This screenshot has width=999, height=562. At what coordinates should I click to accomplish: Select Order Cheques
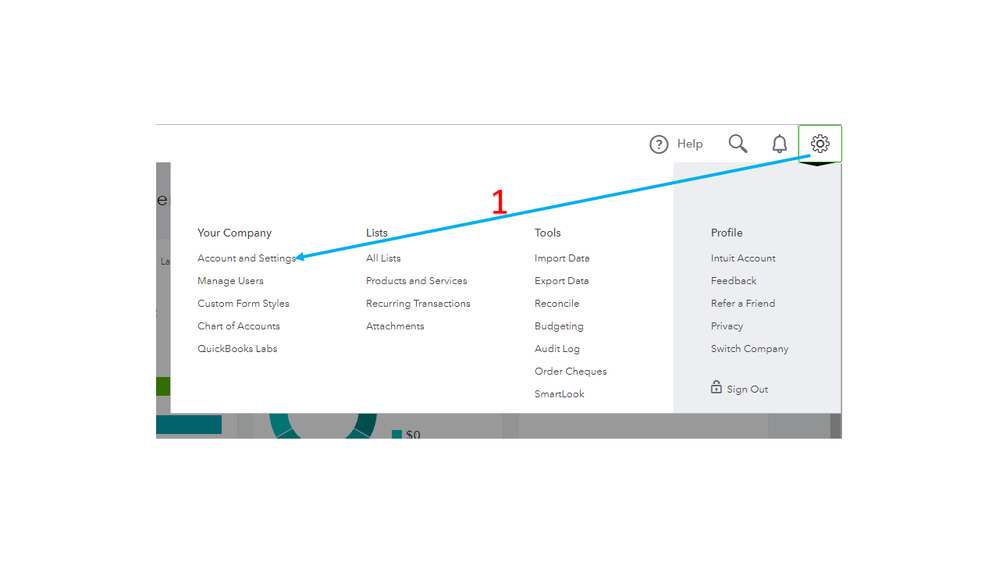pyautogui.click(x=570, y=371)
